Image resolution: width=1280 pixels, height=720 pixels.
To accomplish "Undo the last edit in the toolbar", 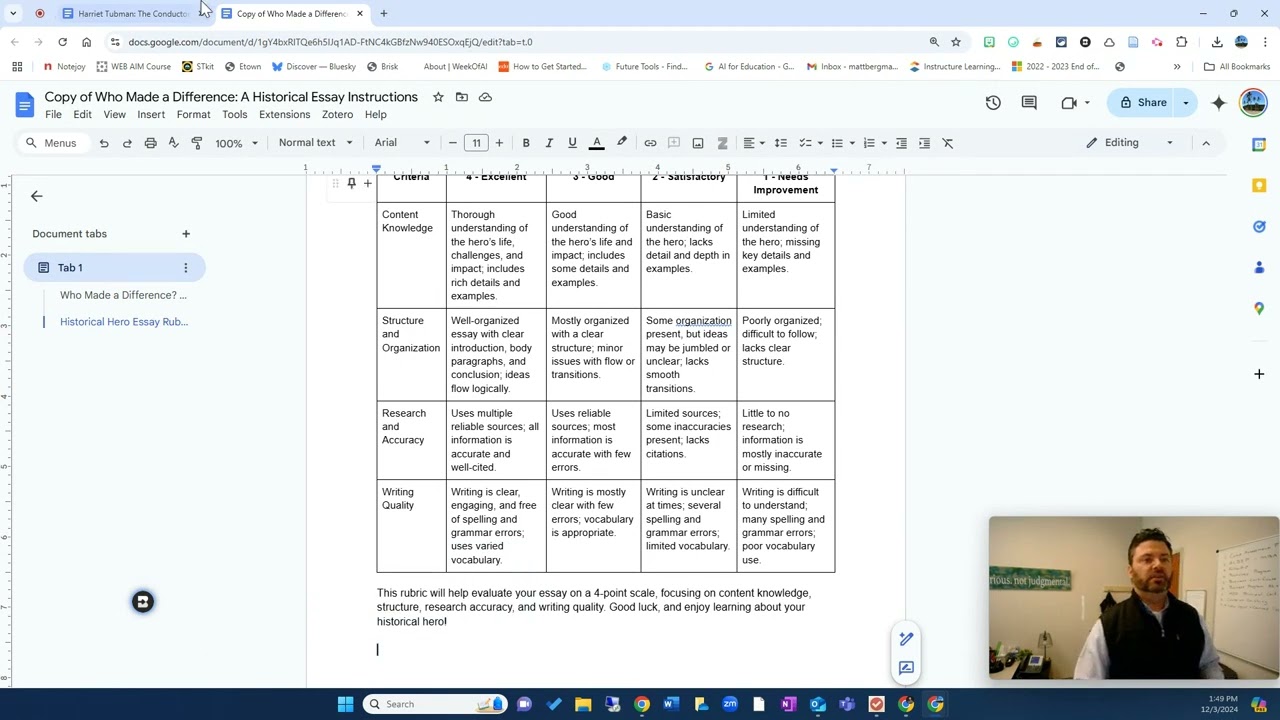I will point(104,143).
